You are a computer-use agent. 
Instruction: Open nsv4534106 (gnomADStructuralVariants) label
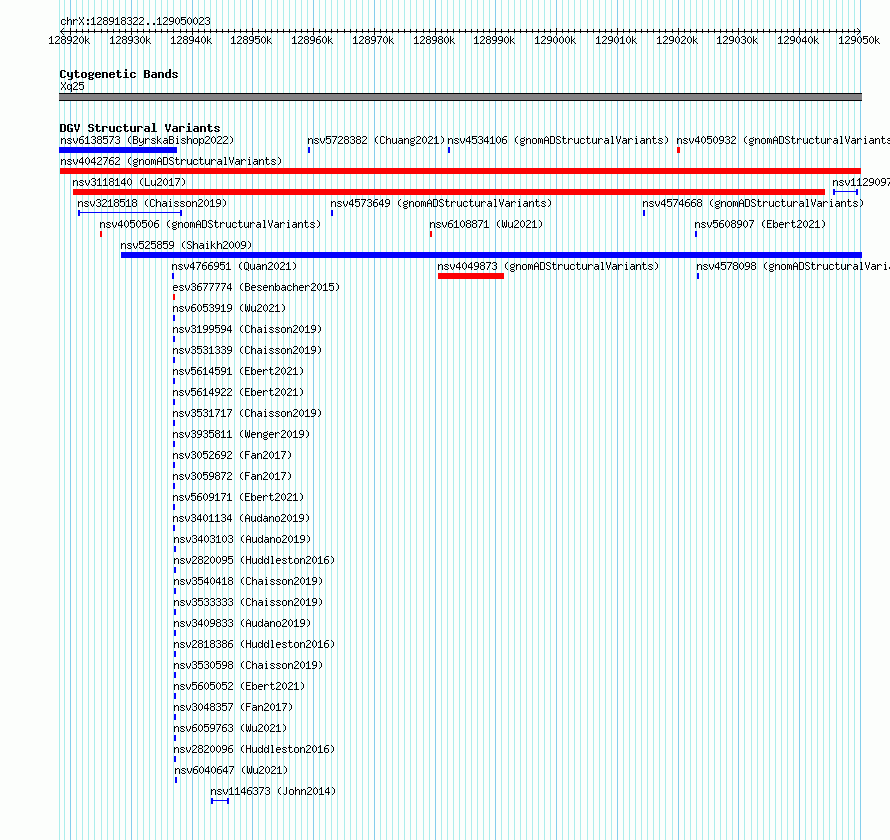pos(558,140)
